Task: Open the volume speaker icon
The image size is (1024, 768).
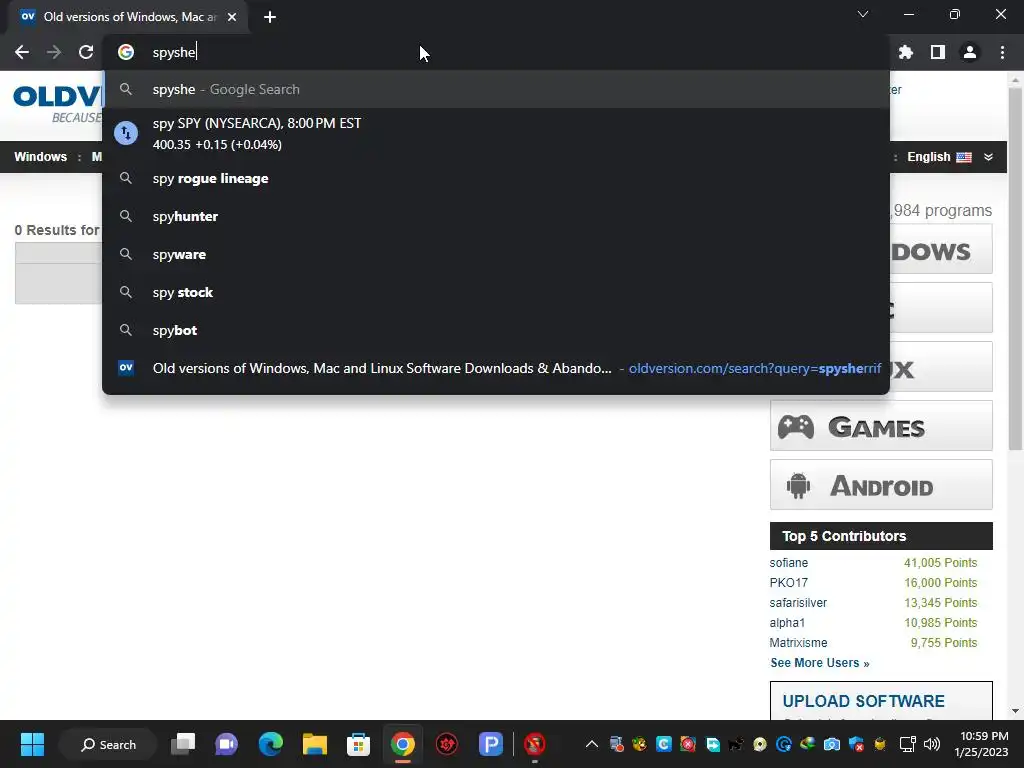Action: point(932,744)
